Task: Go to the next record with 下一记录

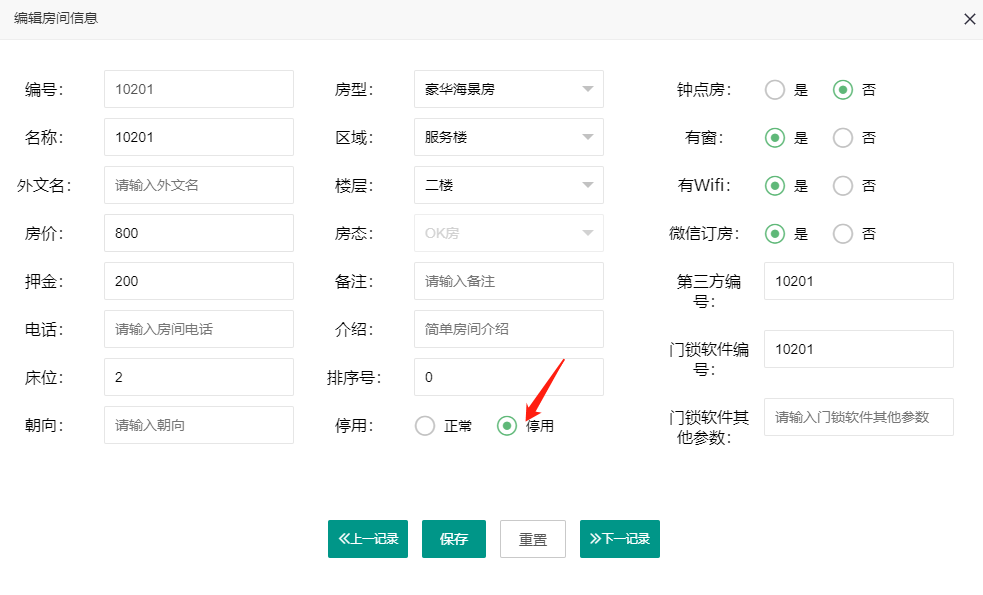Action: click(x=620, y=539)
